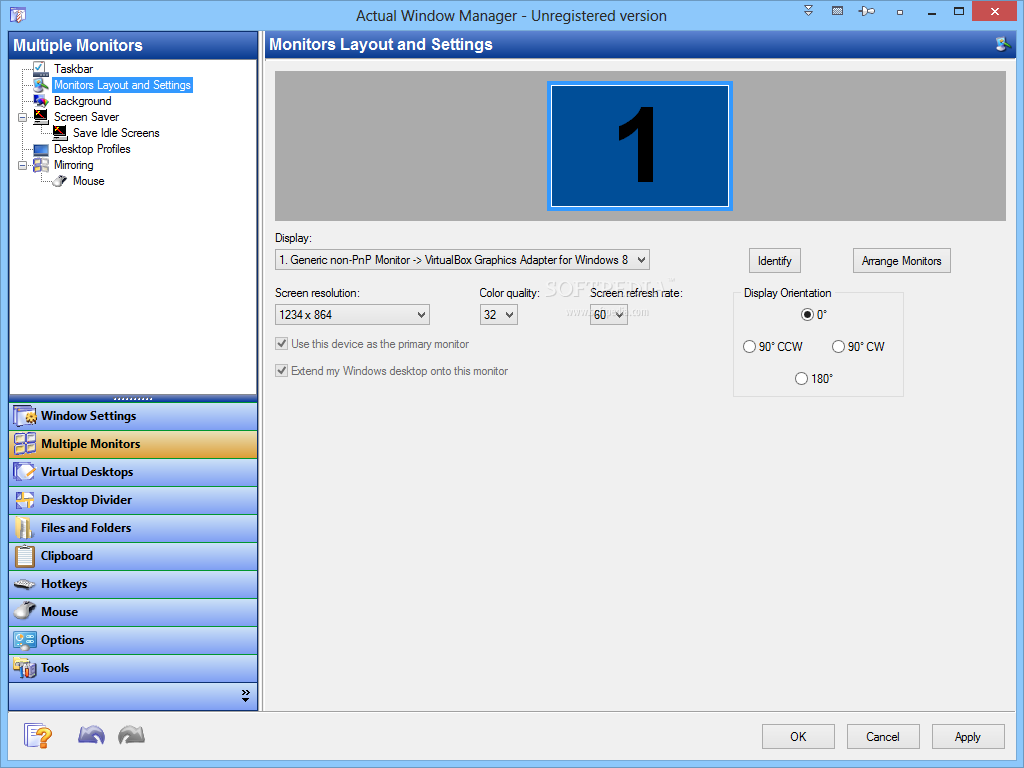Screen dimensions: 1024x768
Task: Click the OK button
Action: pos(798,737)
